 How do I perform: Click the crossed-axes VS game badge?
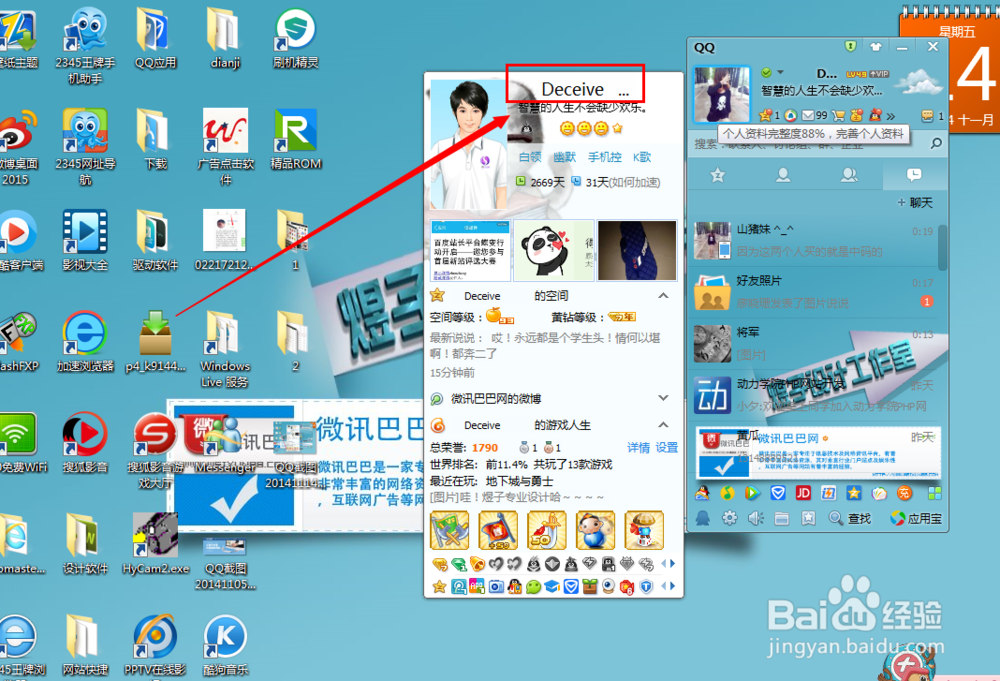(450, 530)
